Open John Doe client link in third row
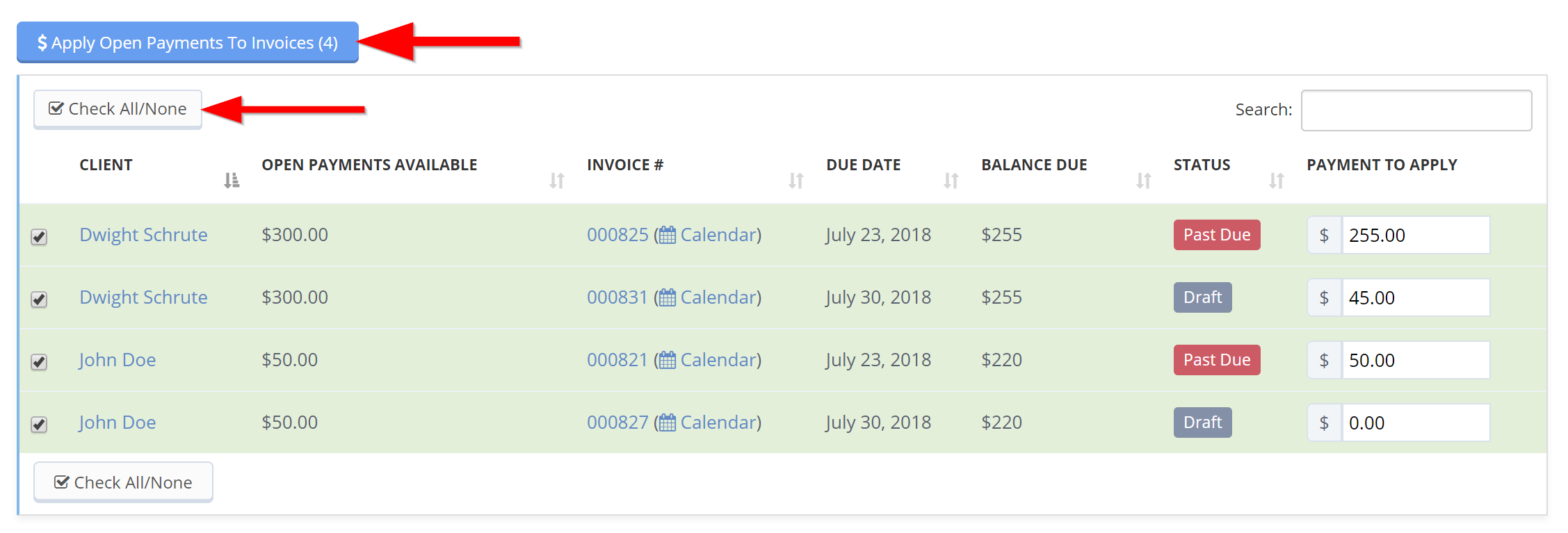 pyautogui.click(x=118, y=360)
